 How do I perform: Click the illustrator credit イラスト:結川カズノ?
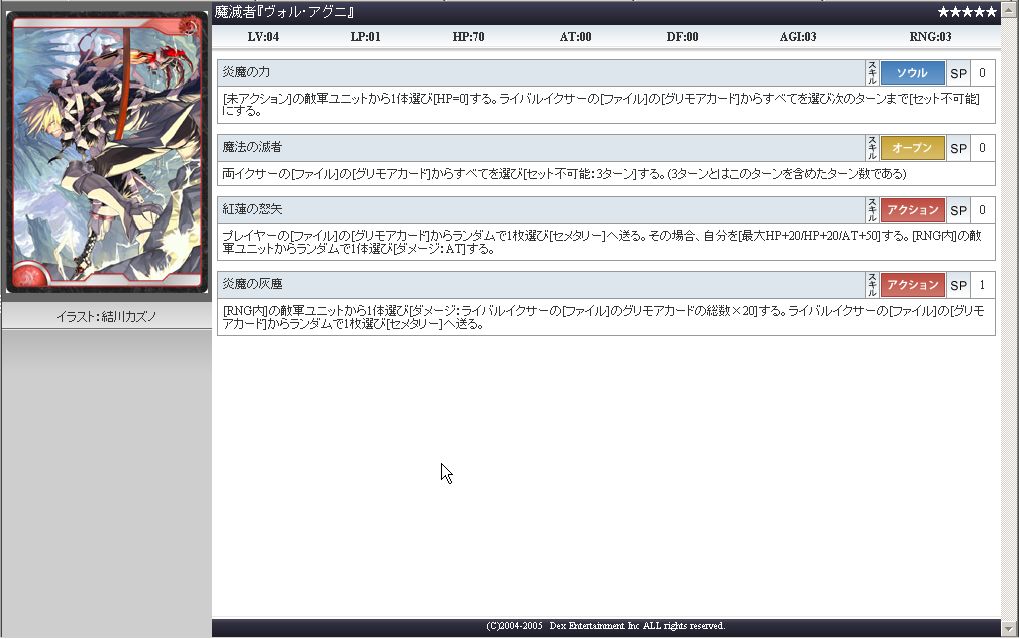[106, 317]
